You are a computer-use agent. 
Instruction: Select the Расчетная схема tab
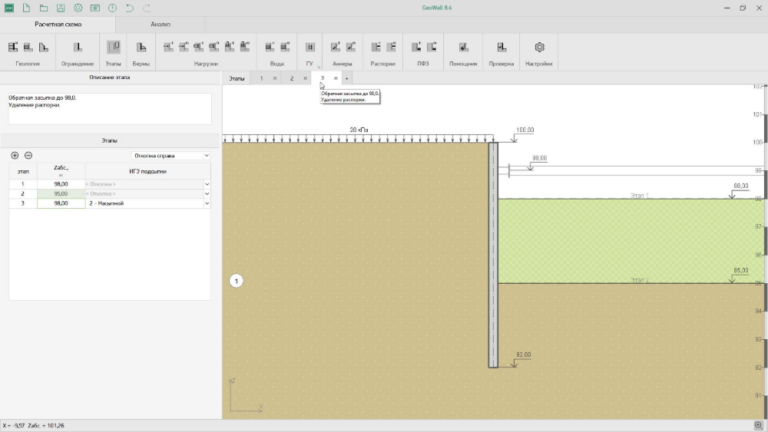[58, 24]
